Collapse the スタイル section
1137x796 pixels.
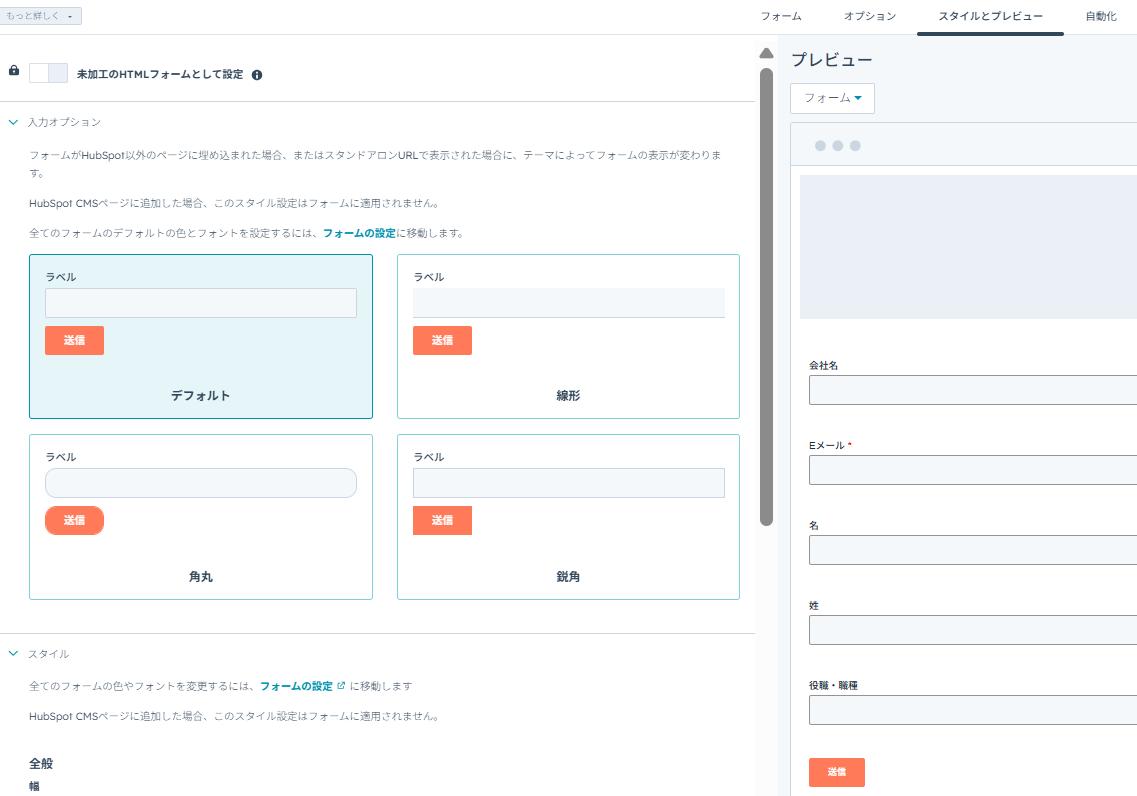[14, 654]
